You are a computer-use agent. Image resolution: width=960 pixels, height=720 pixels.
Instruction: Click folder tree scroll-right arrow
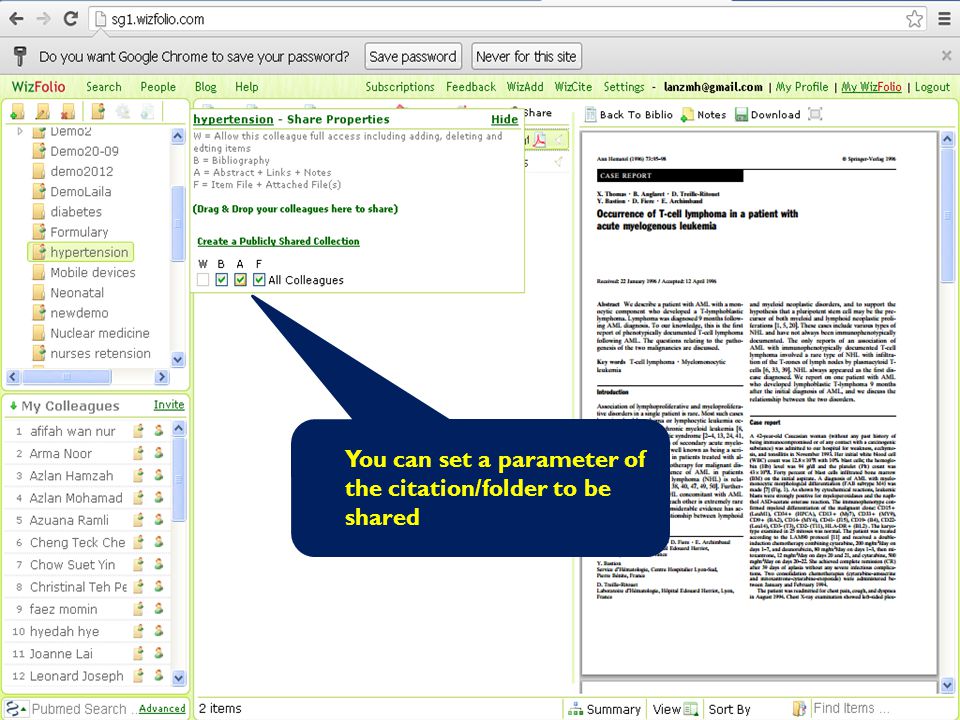[162, 377]
